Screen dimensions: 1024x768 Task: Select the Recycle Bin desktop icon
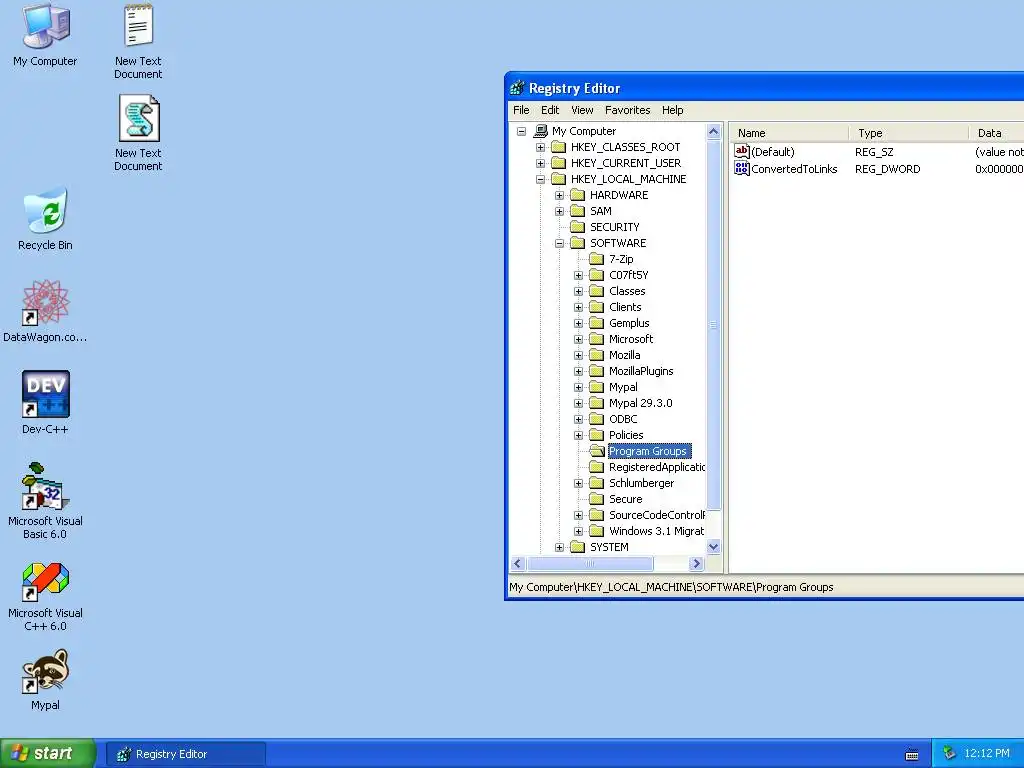[45, 210]
